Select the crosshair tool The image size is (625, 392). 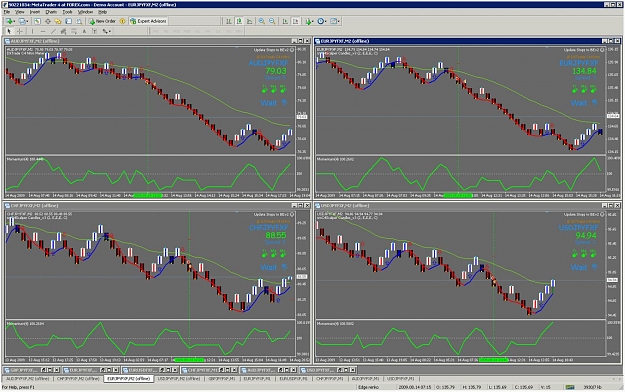(20, 31)
